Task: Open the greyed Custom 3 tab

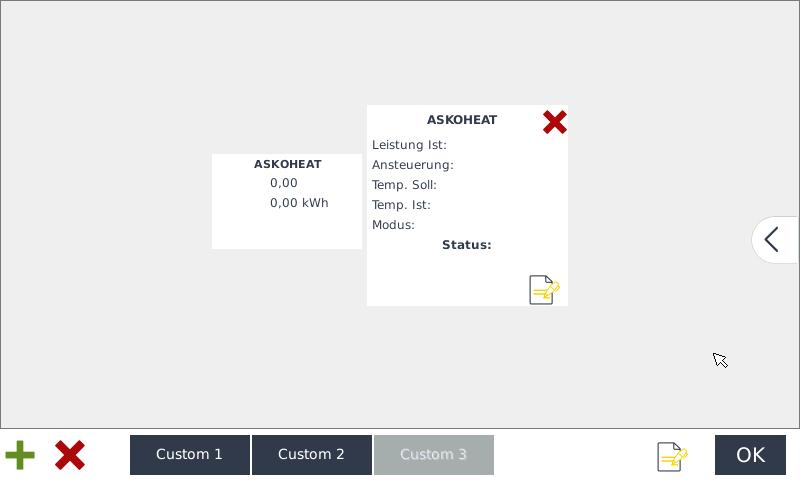Action: pyautogui.click(x=433, y=455)
